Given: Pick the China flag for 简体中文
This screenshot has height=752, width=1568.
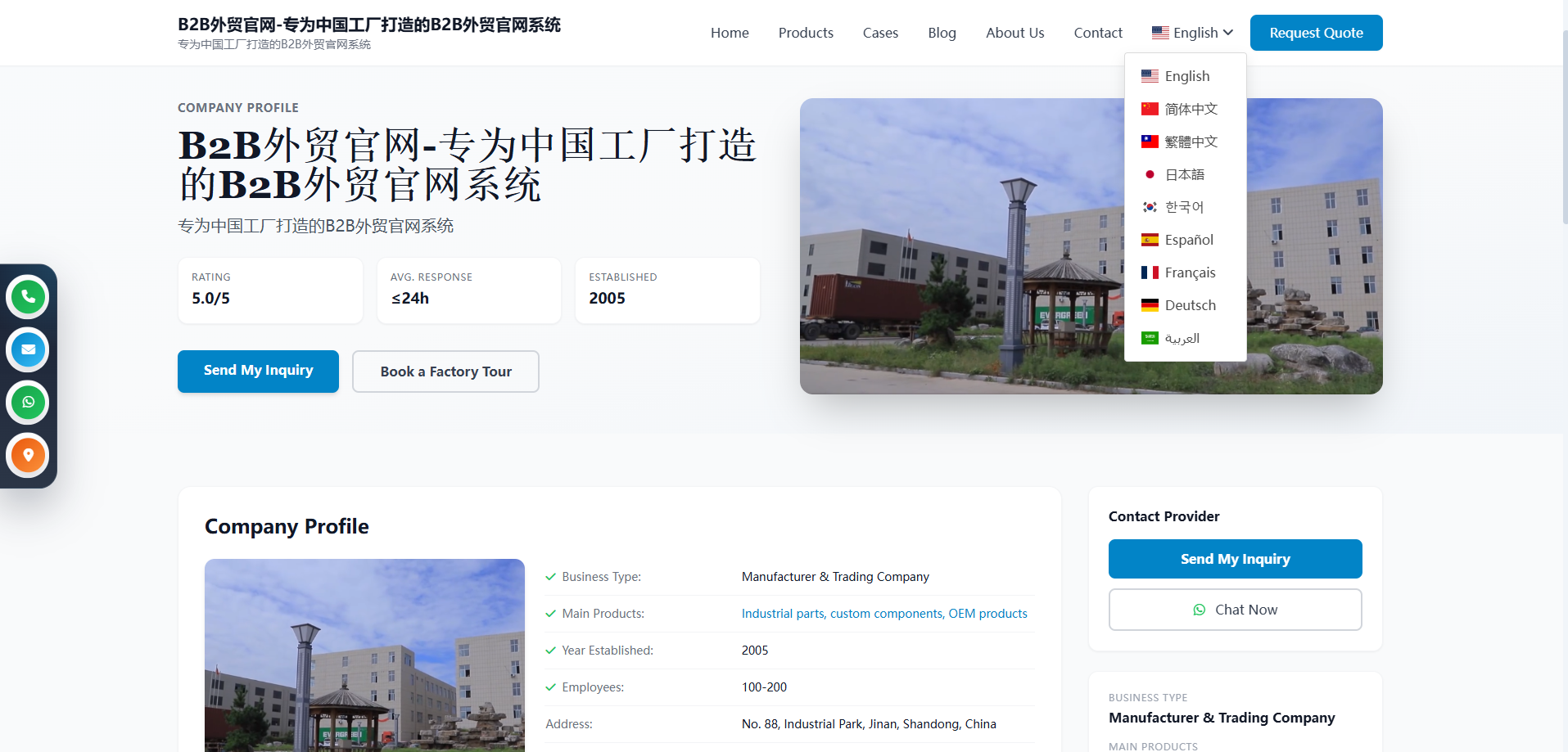Looking at the screenshot, I should [x=1150, y=109].
